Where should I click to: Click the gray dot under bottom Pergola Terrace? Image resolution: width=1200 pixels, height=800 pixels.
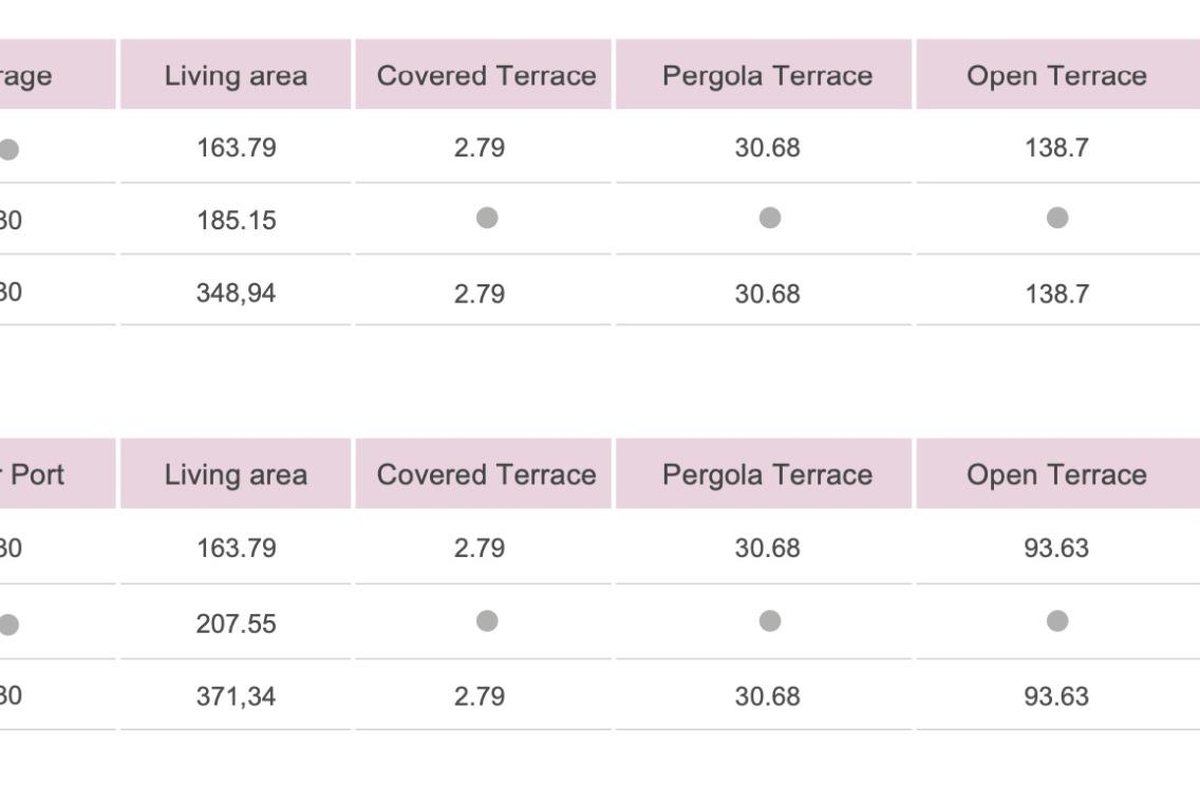click(x=769, y=621)
